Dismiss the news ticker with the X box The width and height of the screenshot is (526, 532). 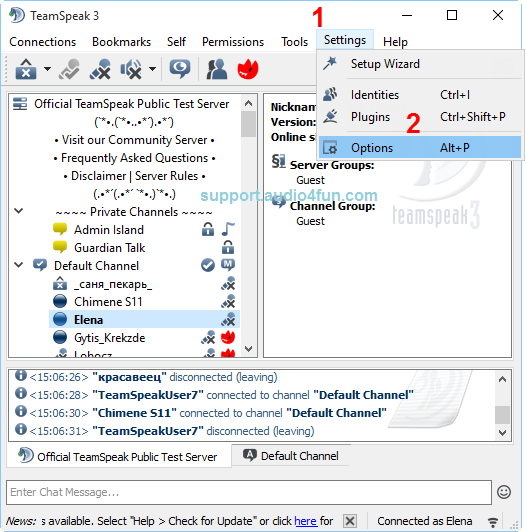point(350,521)
